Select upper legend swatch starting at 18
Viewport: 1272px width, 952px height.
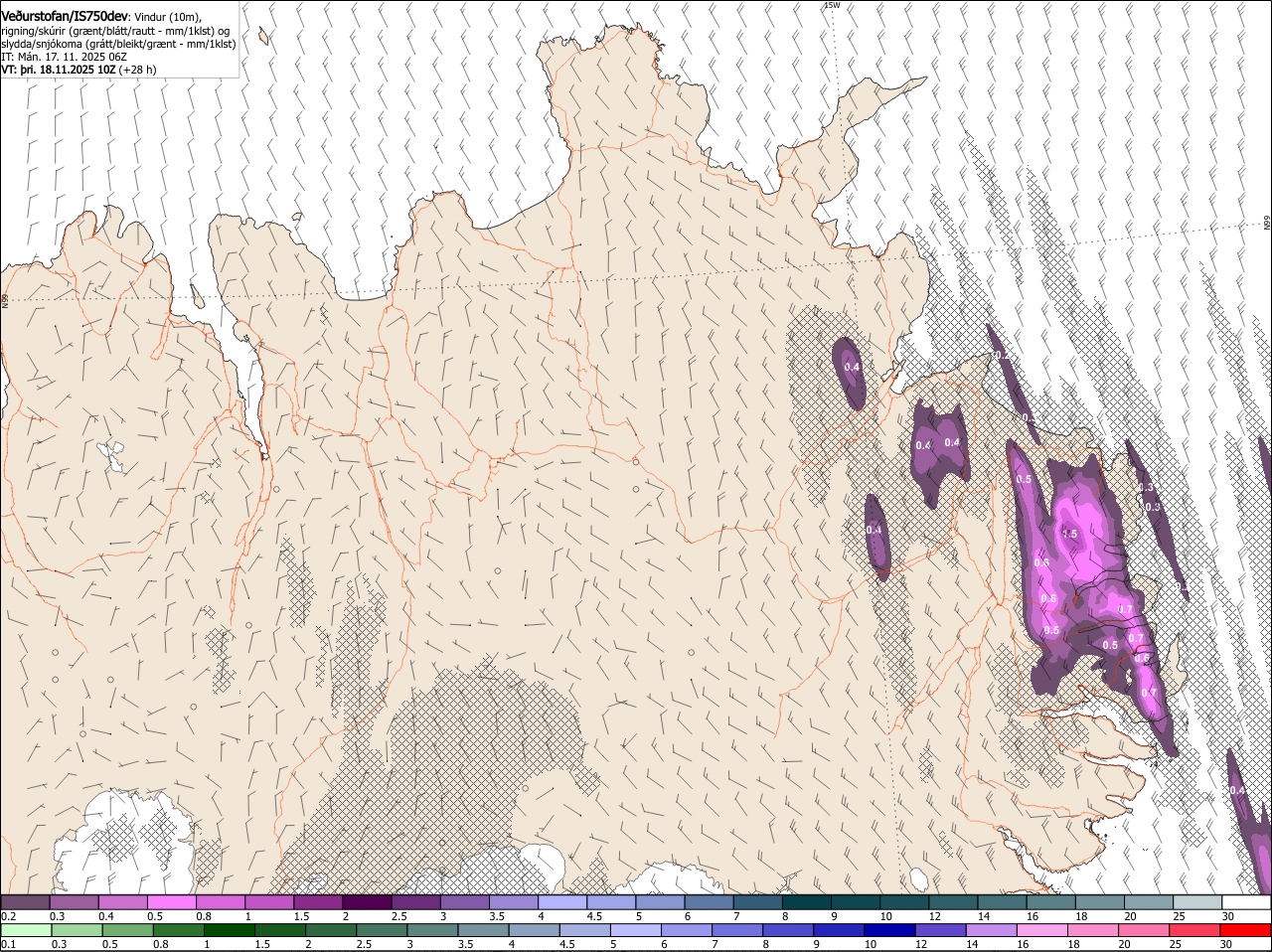coord(1101,901)
